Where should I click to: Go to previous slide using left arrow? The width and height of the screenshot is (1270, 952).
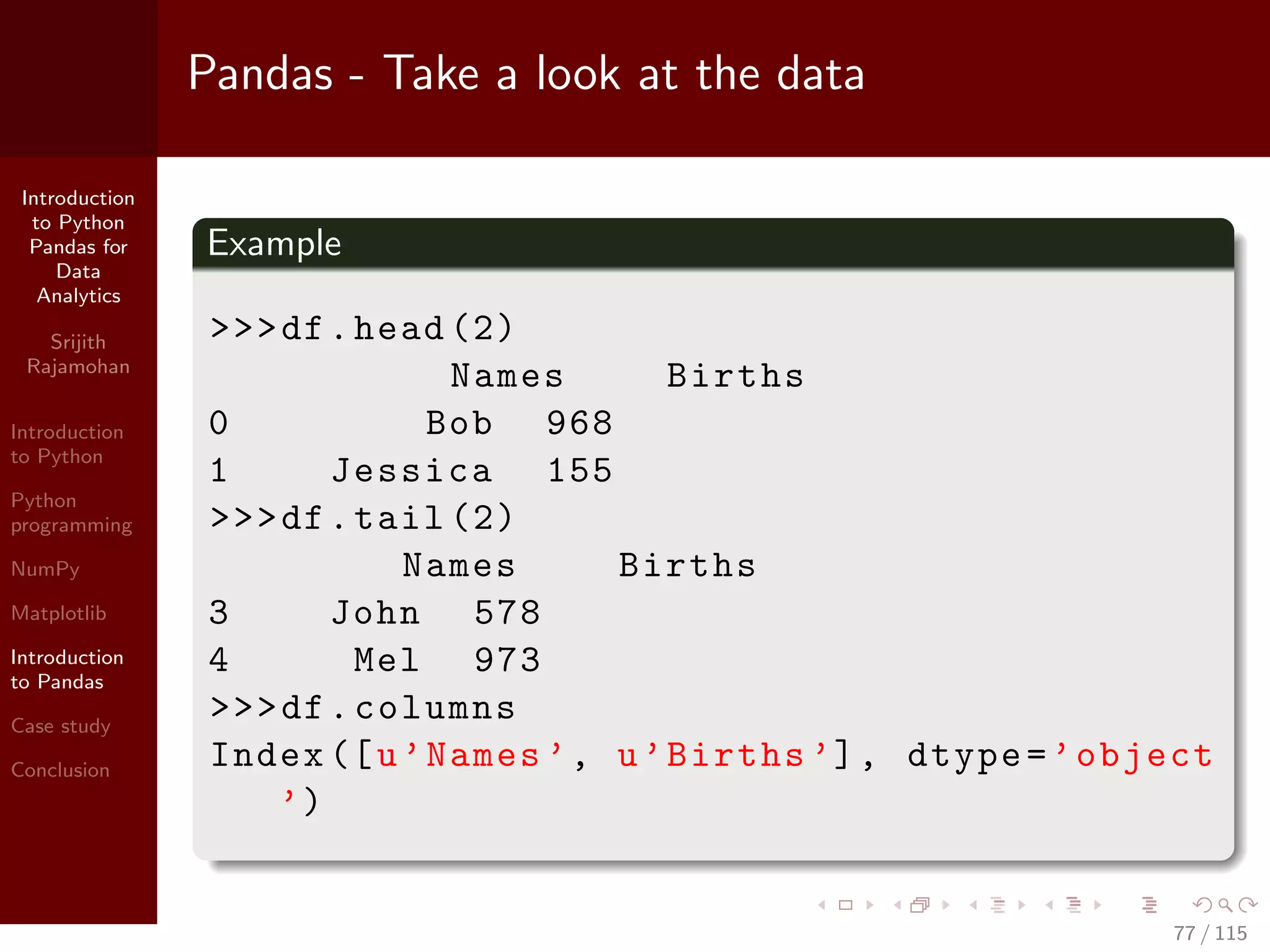pos(822,906)
